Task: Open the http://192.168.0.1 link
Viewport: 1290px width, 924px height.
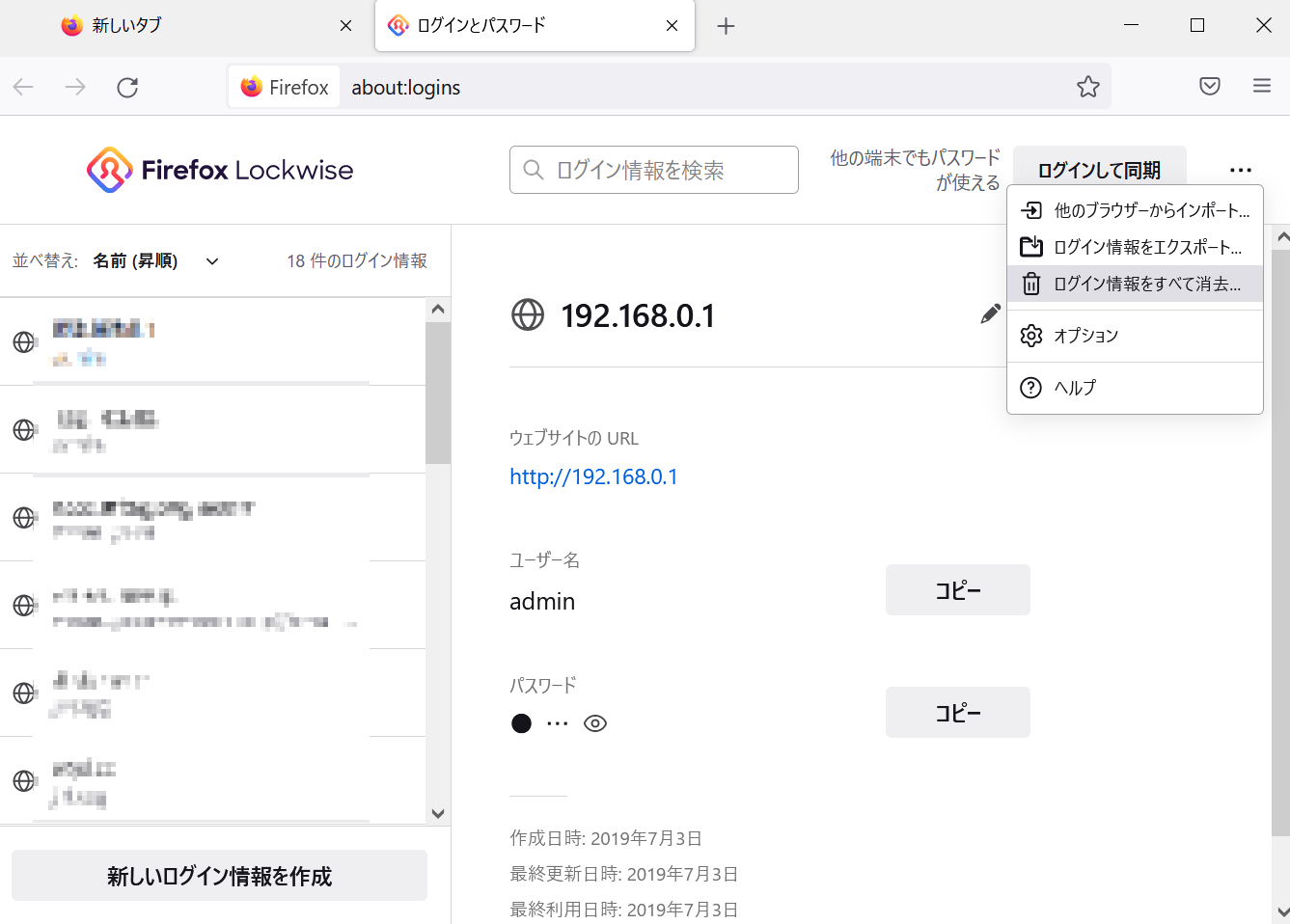Action: pyautogui.click(x=593, y=476)
